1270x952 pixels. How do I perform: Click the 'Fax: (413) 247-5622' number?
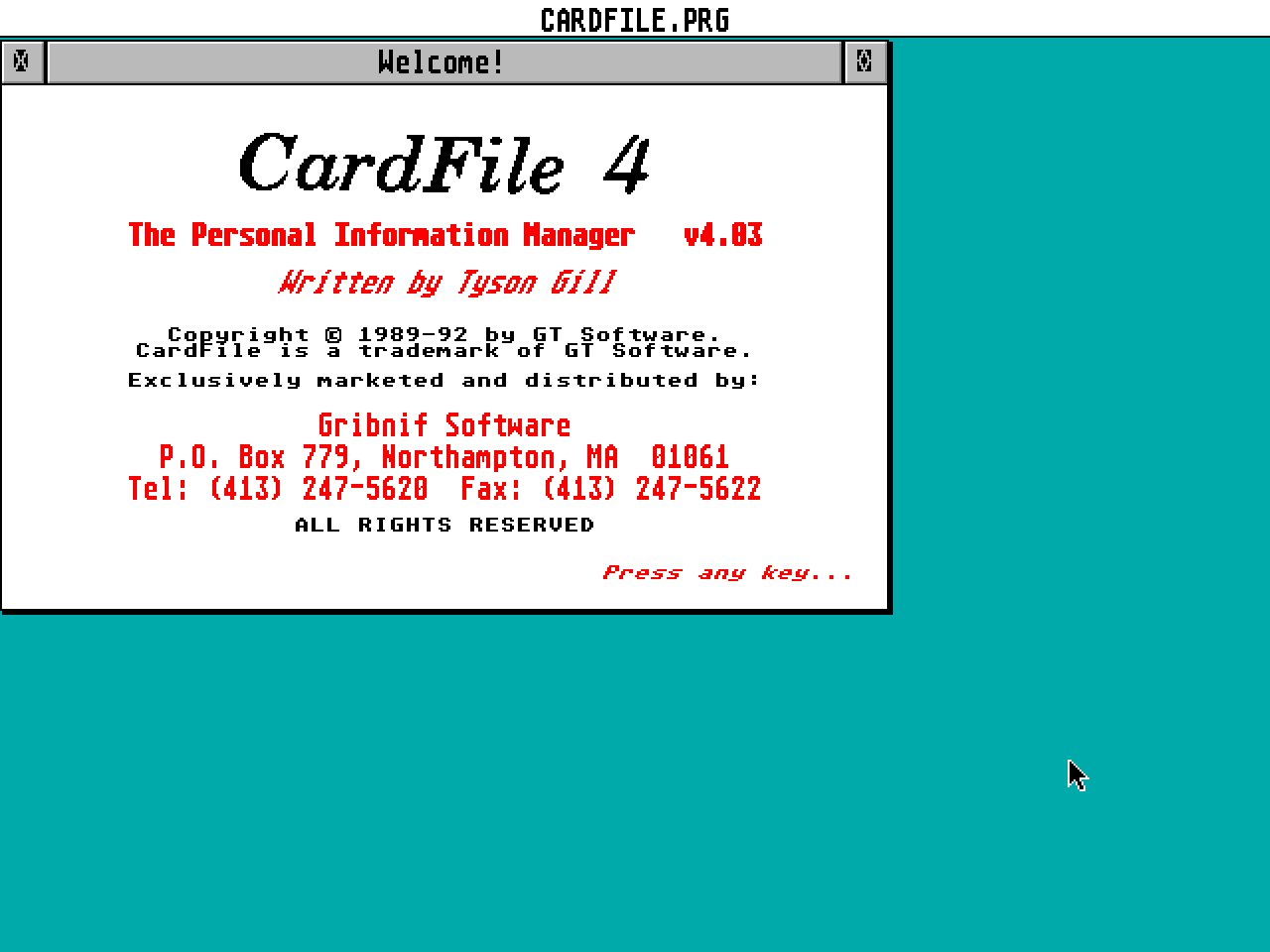pos(611,489)
